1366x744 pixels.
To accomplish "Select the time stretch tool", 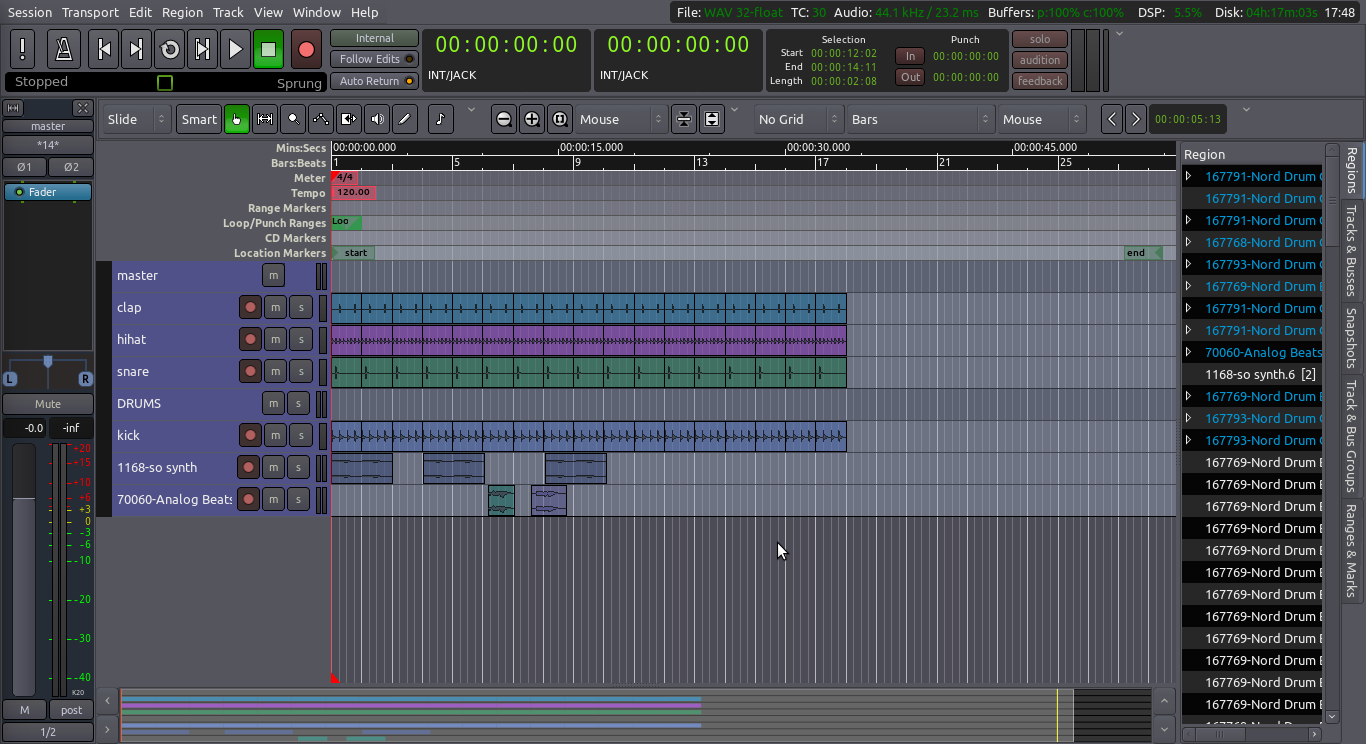I will tap(349, 119).
